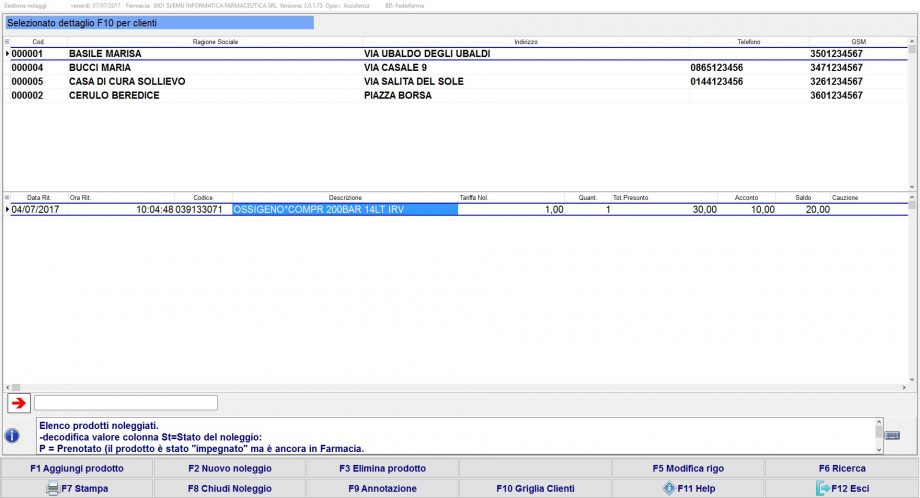Print with the F7 Stampa button
The height and width of the screenshot is (498, 920).
click(x=77, y=489)
